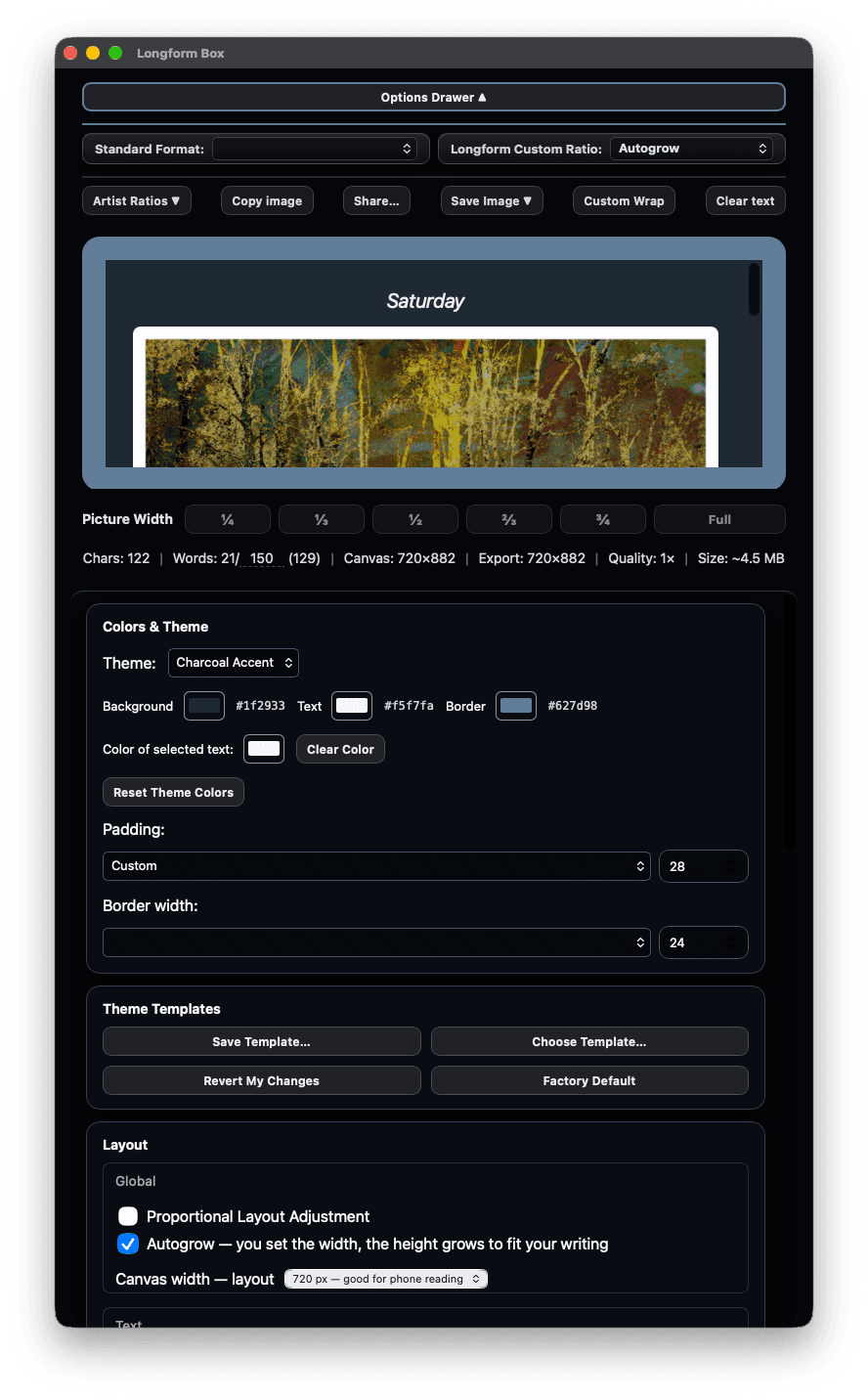The image size is (868, 1400).
Task: Open the Artist Ratios menu
Action: click(x=137, y=200)
